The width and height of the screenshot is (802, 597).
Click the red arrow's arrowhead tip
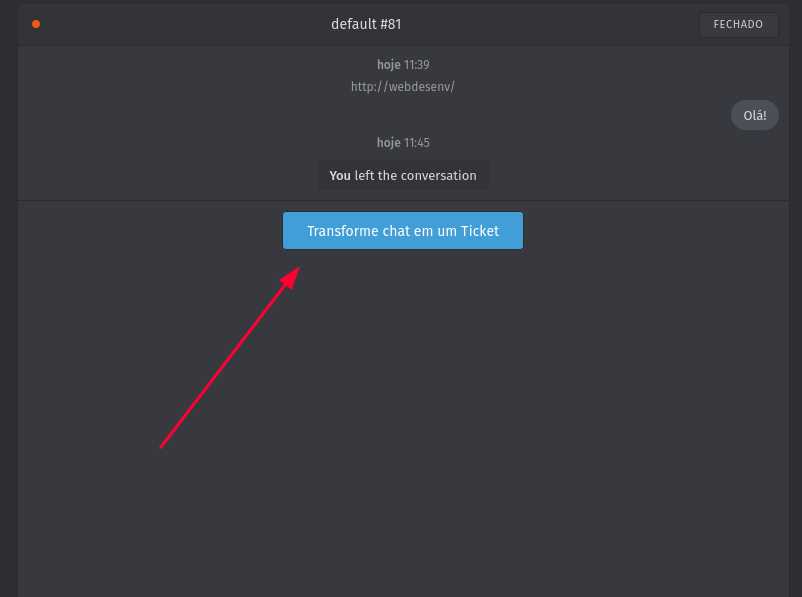[297, 268]
